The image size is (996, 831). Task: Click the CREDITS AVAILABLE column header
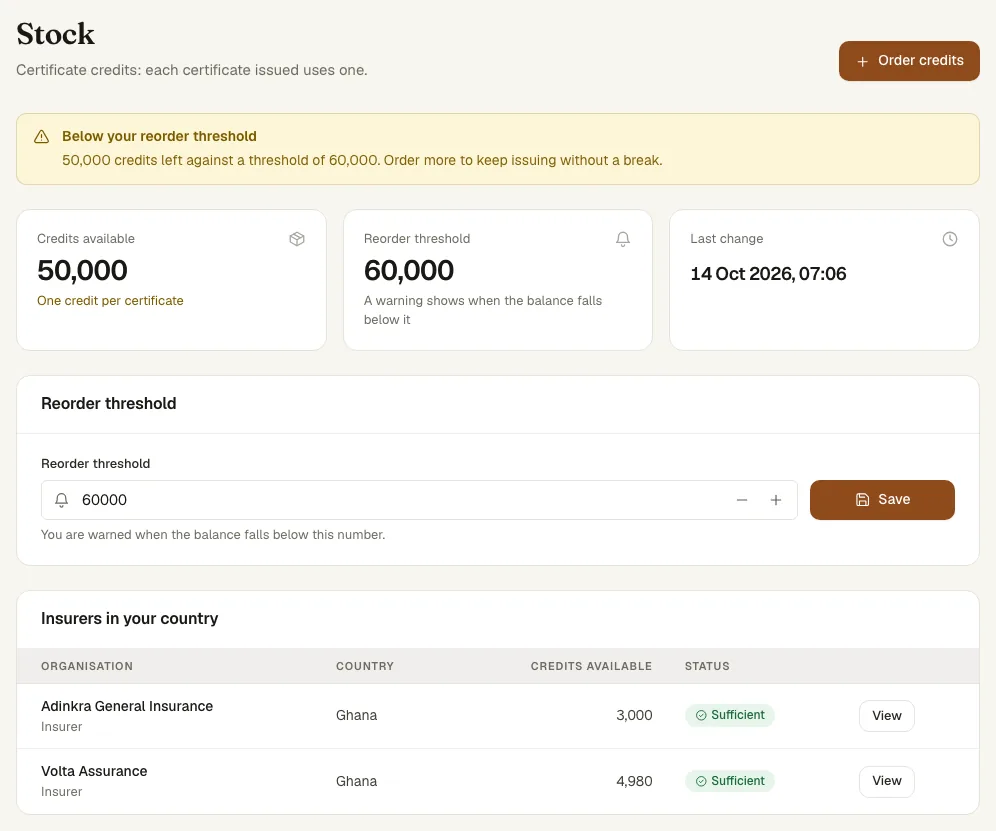591,666
